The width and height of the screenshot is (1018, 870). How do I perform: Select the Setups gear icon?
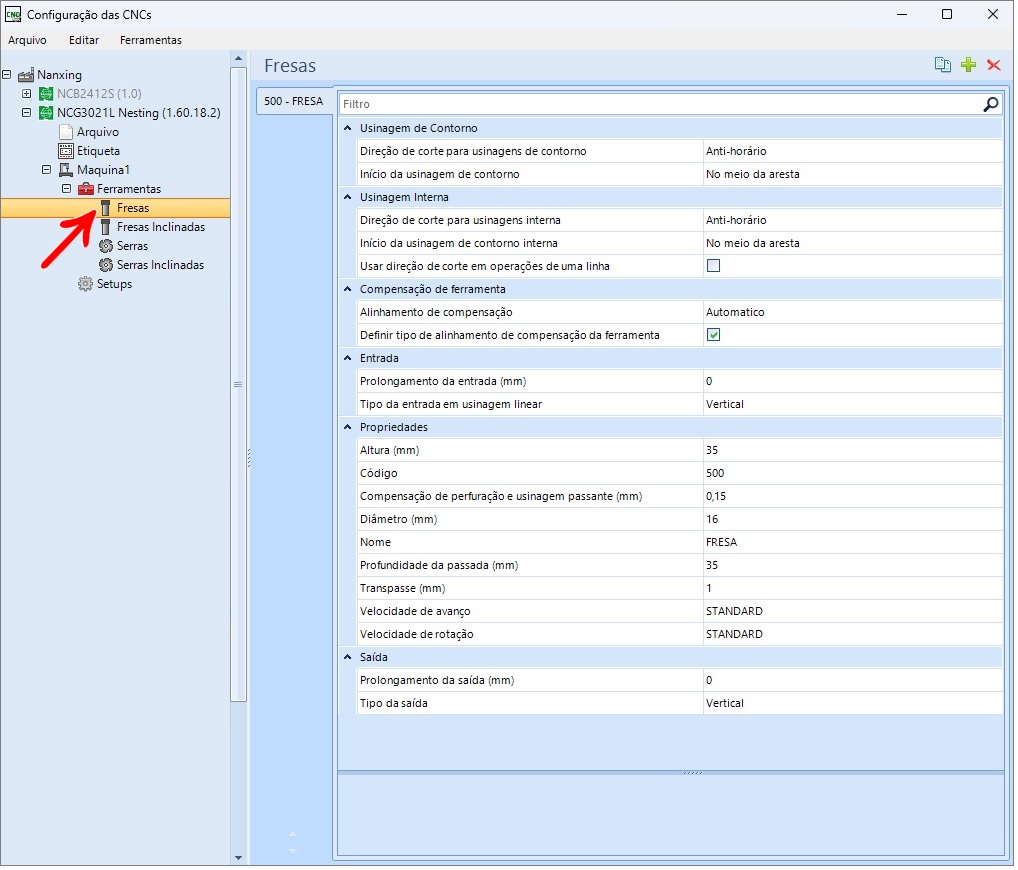click(x=86, y=285)
